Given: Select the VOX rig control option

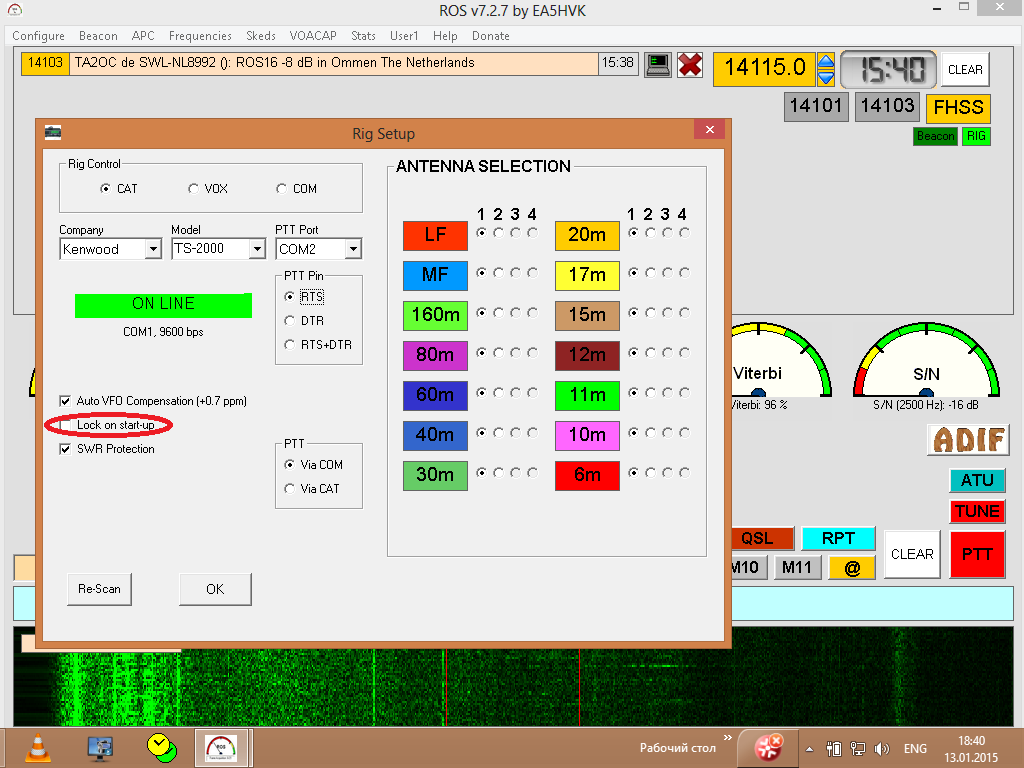Looking at the screenshot, I should pos(193,189).
